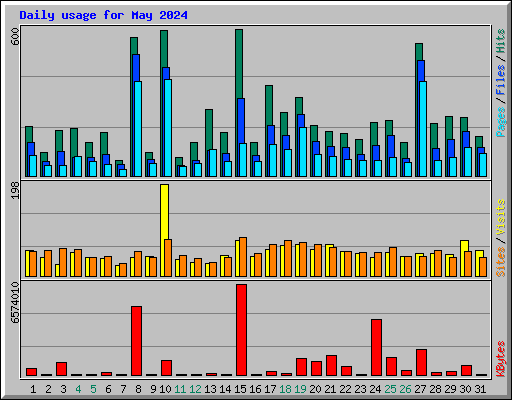512x400 pixels.
Task: Click day label '15' on the x-axis
Action: coord(240,389)
